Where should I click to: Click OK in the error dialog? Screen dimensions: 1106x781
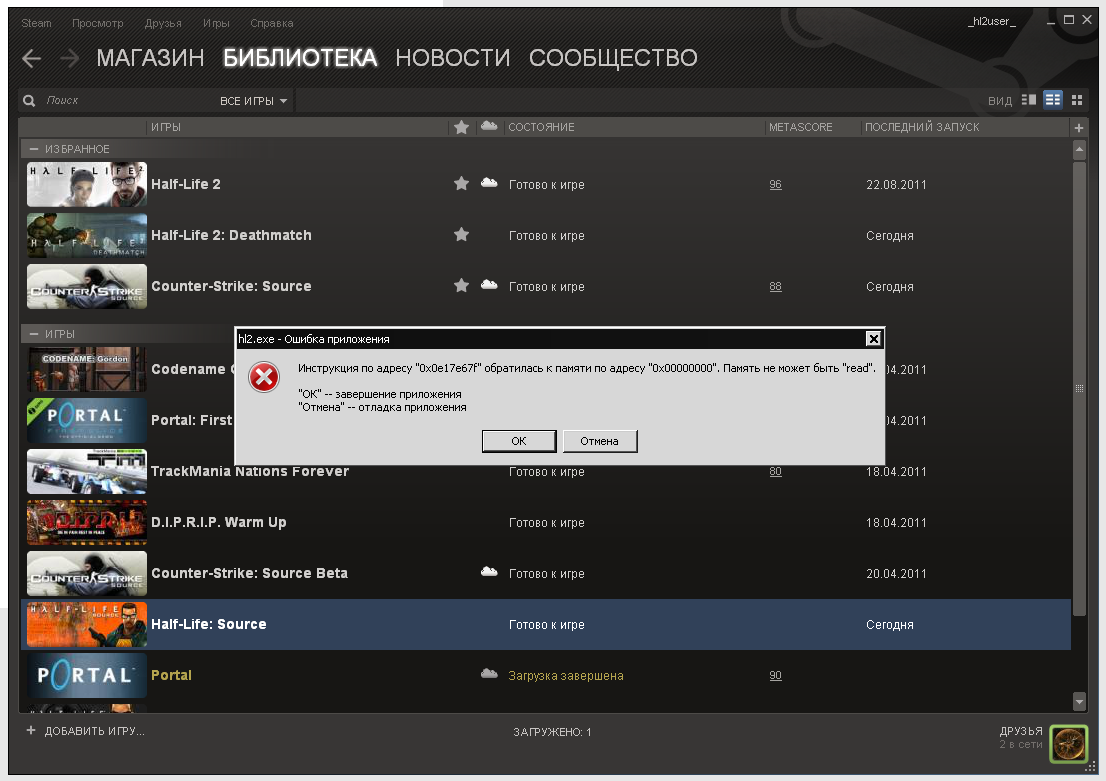[519, 441]
